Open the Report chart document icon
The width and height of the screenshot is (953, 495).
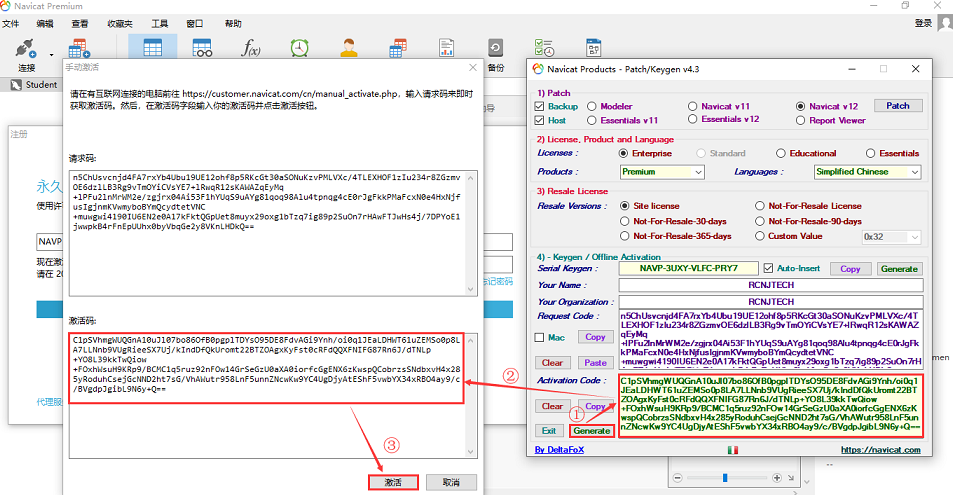pyautogui.click(x=447, y=47)
